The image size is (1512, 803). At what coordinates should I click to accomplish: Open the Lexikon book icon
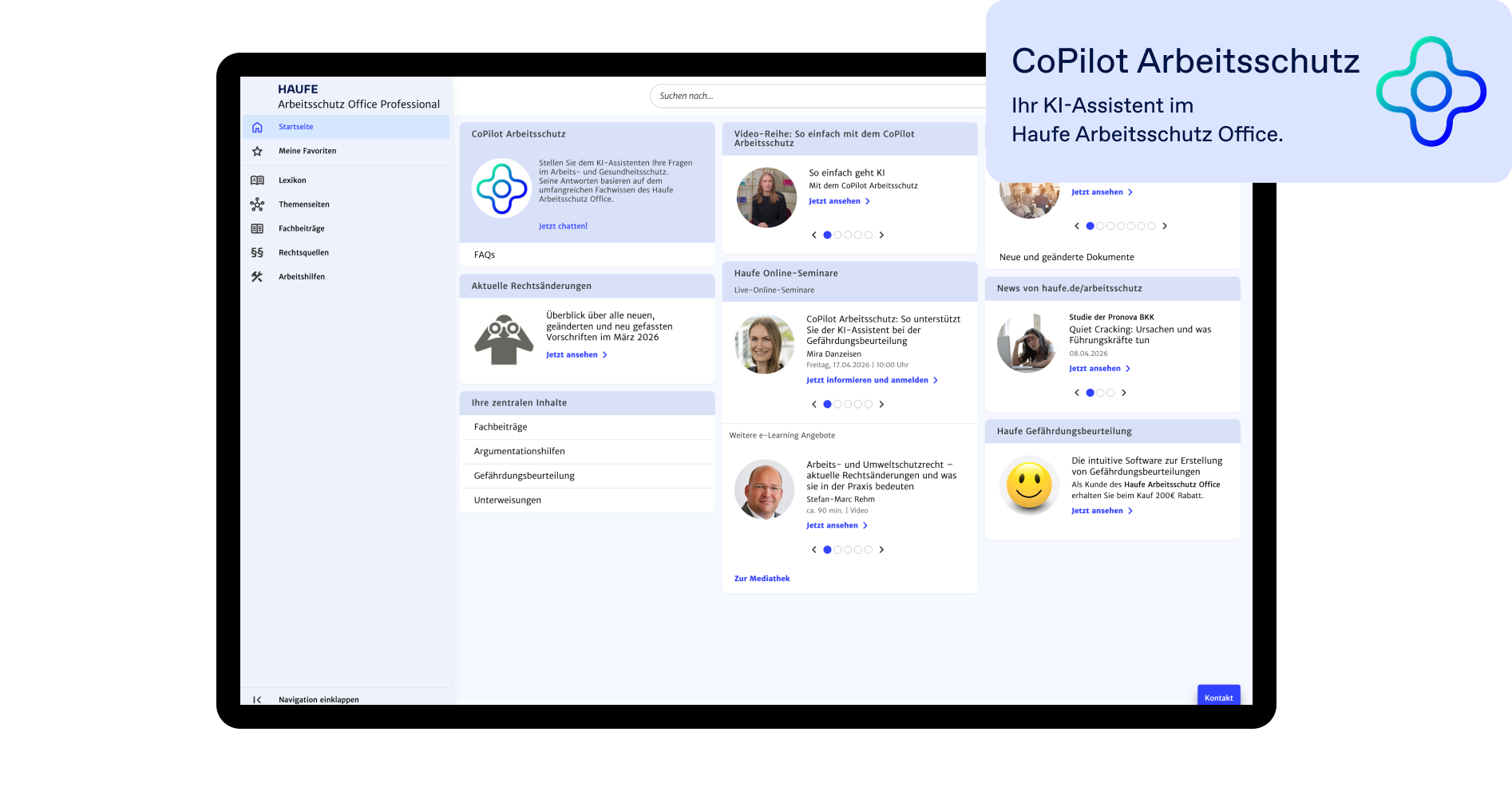coord(257,180)
